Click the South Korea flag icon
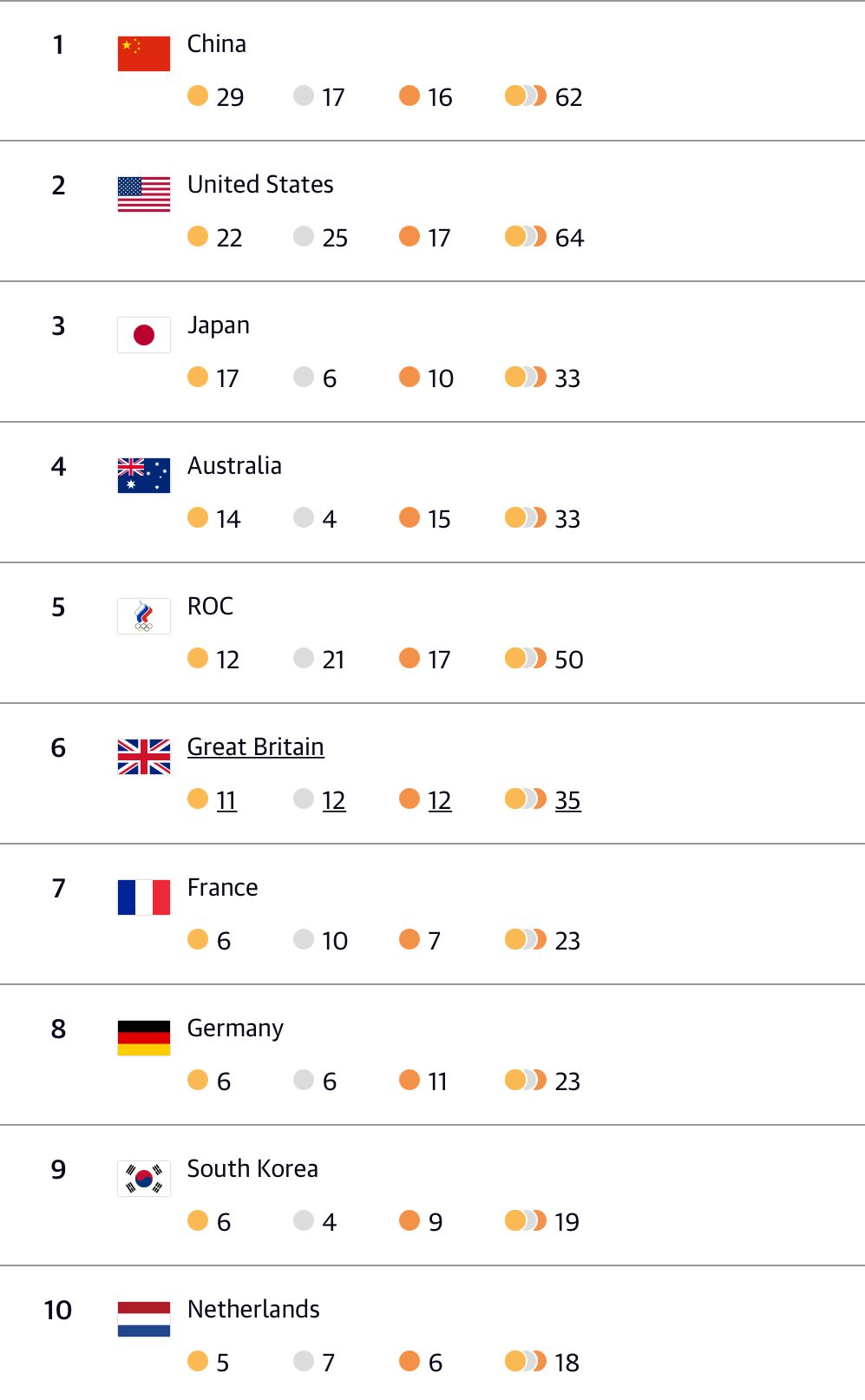 pyautogui.click(x=144, y=1179)
